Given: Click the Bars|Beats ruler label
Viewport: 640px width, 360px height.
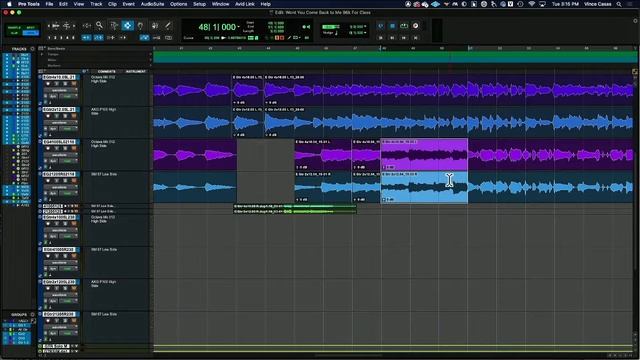Looking at the screenshot, I should 56,49.
